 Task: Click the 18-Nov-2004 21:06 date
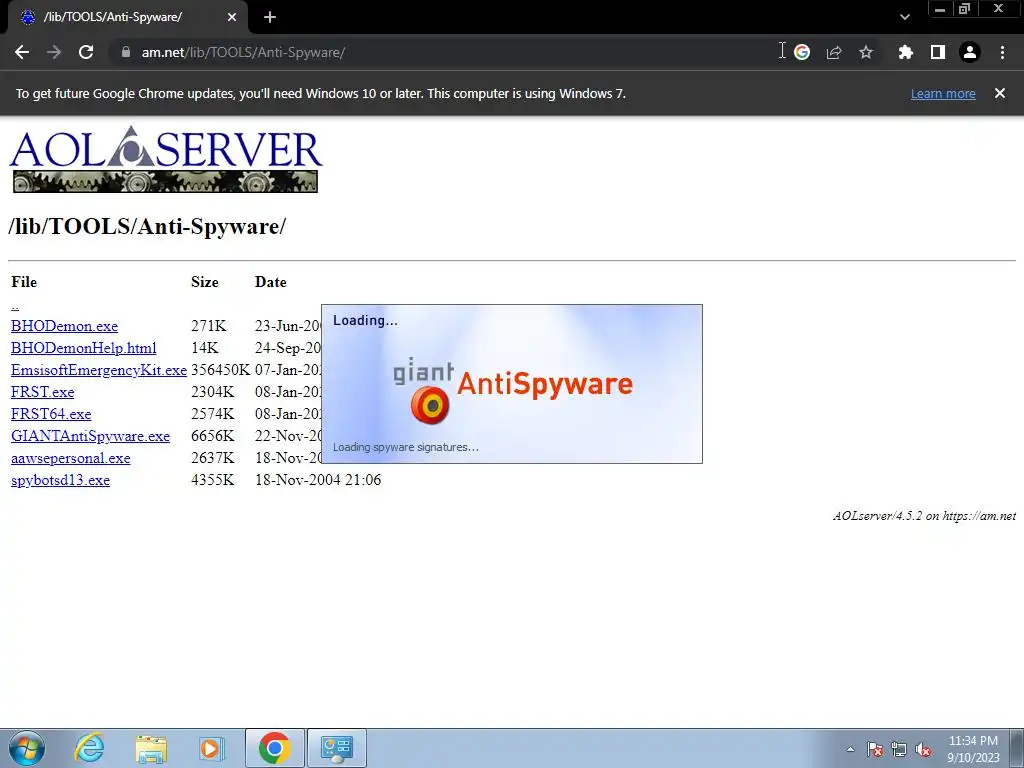pos(318,480)
